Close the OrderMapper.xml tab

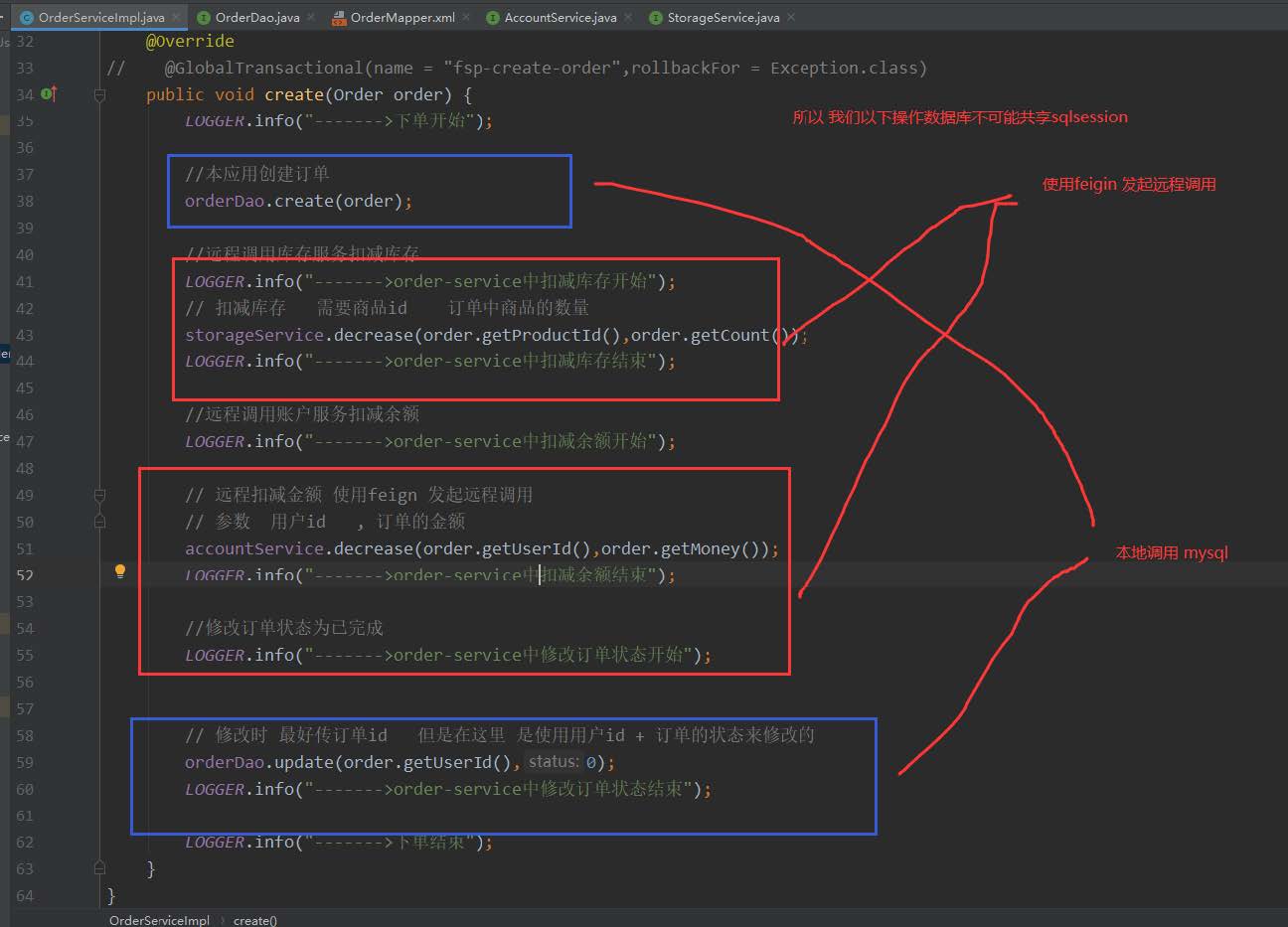coord(466,17)
